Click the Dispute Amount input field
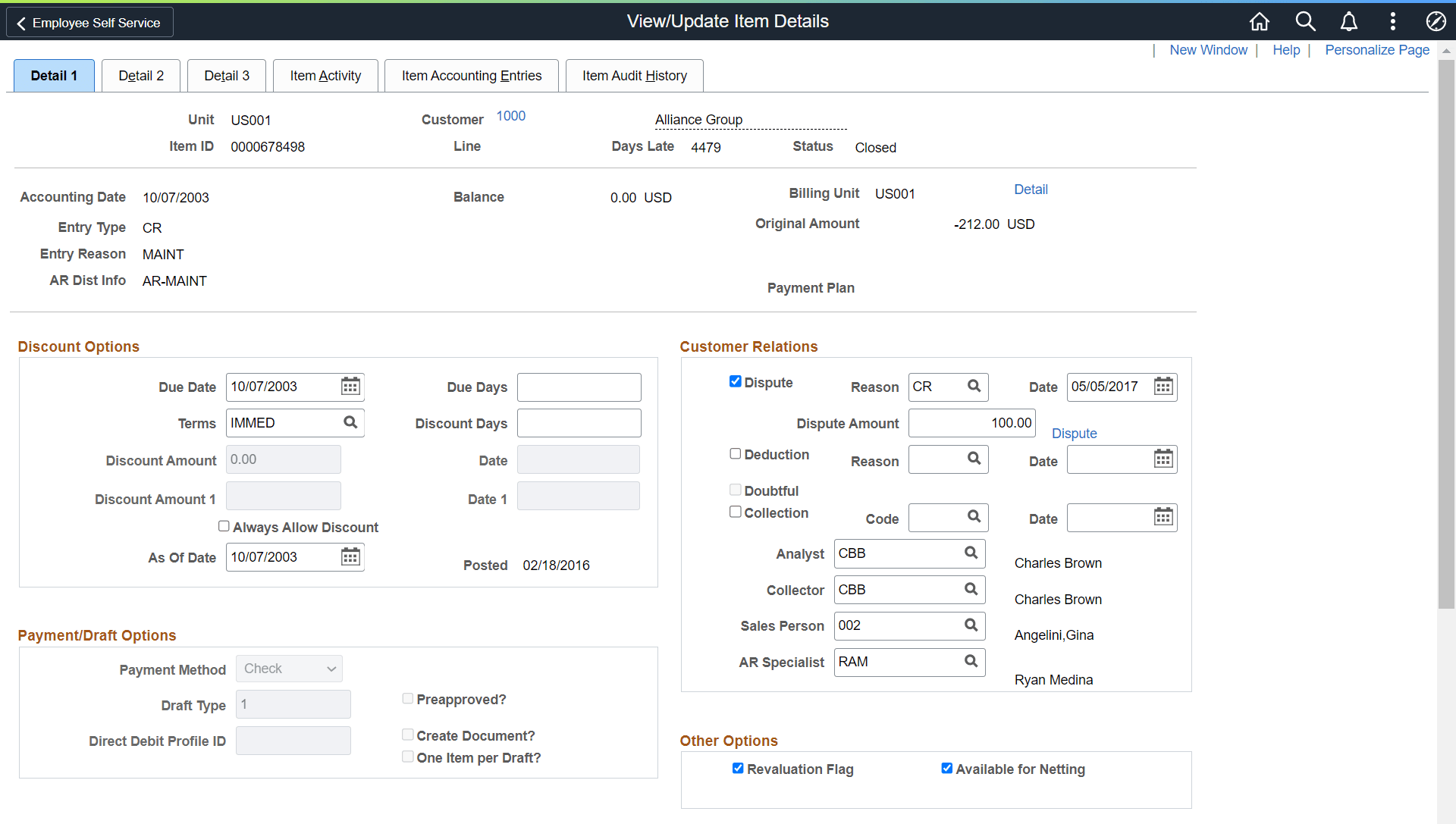The height and width of the screenshot is (824, 1456). point(971,423)
